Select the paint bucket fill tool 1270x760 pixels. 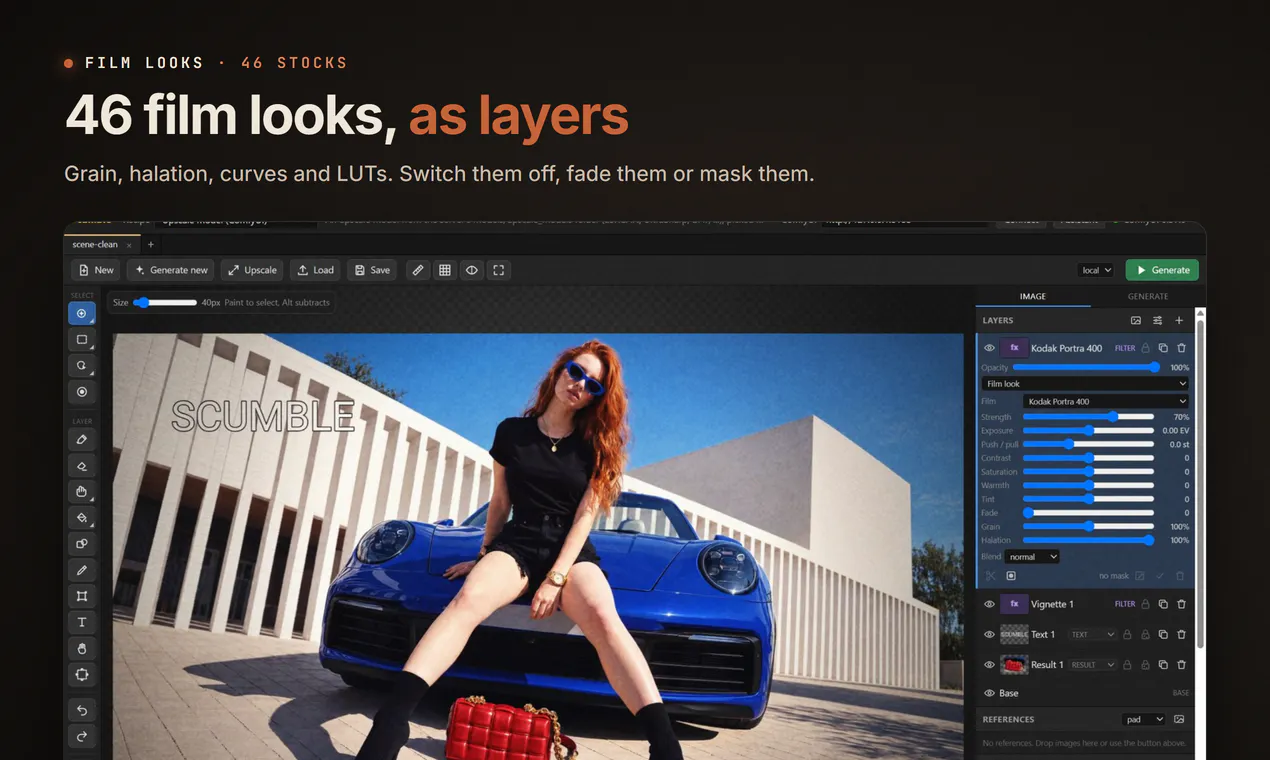click(x=82, y=518)
